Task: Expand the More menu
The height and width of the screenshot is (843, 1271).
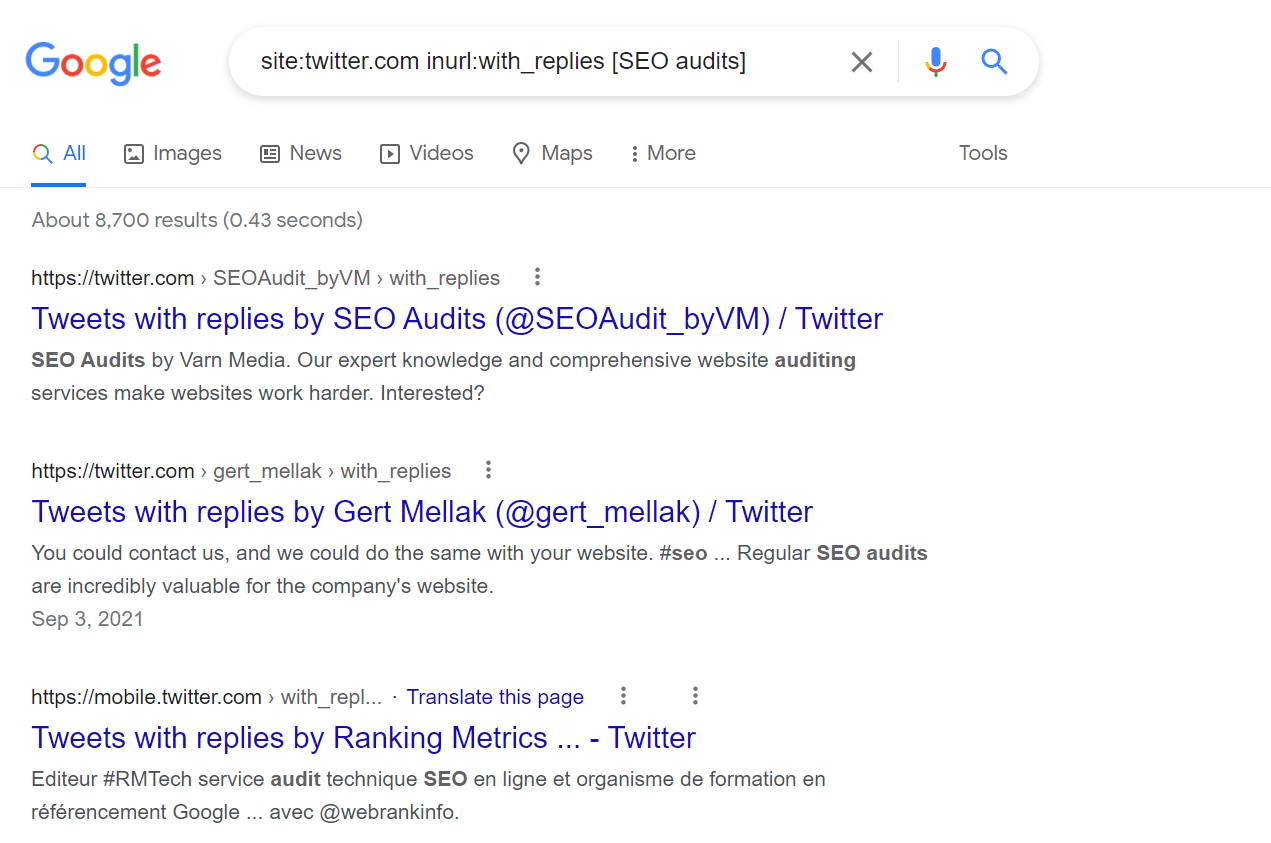Action: point(663,154)
